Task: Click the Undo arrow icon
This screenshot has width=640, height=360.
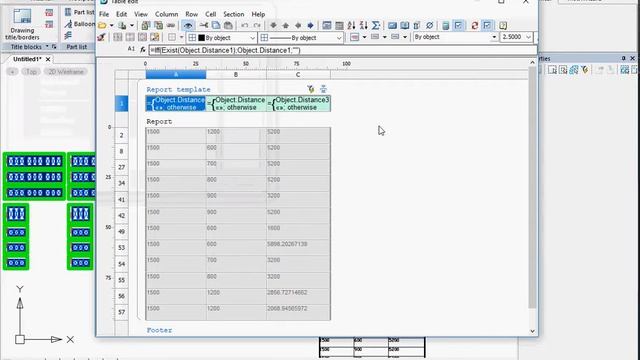Action: tap(244, 26)
